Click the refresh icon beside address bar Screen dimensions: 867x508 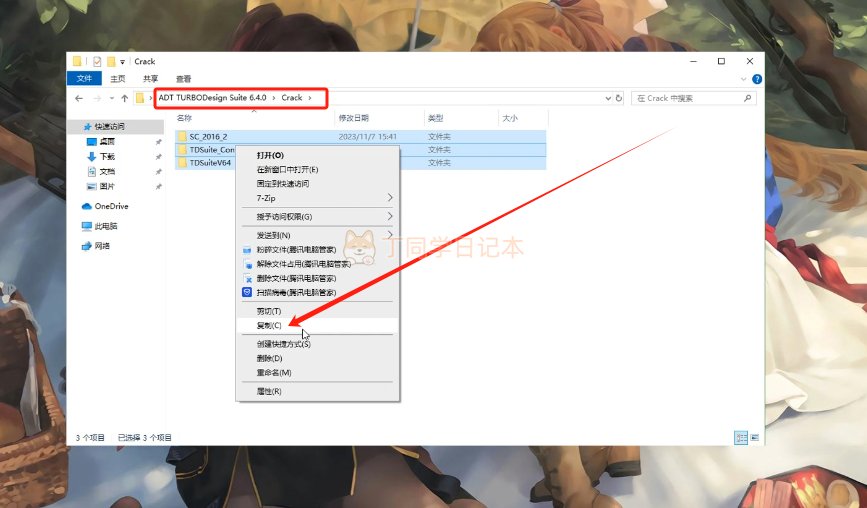[x=619, y=98]
